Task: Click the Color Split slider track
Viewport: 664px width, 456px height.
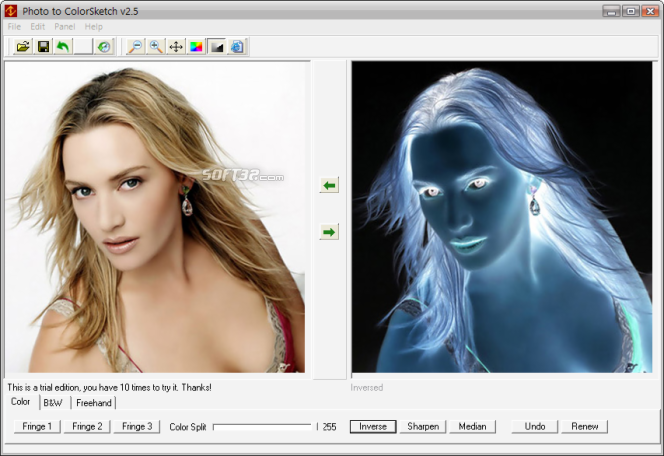Action: (x=263, y=427)
